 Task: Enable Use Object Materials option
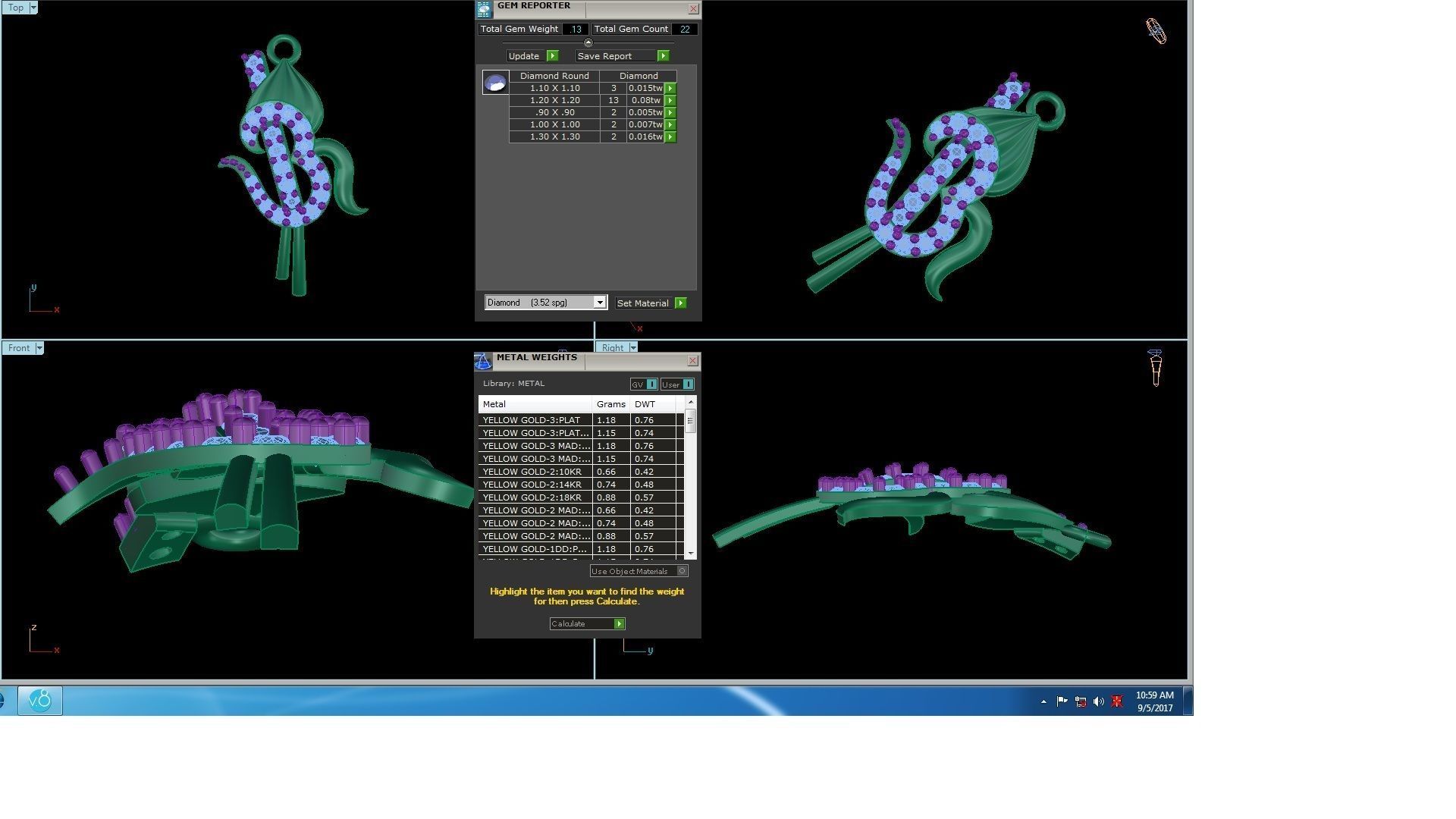click(x=682, y=571)
